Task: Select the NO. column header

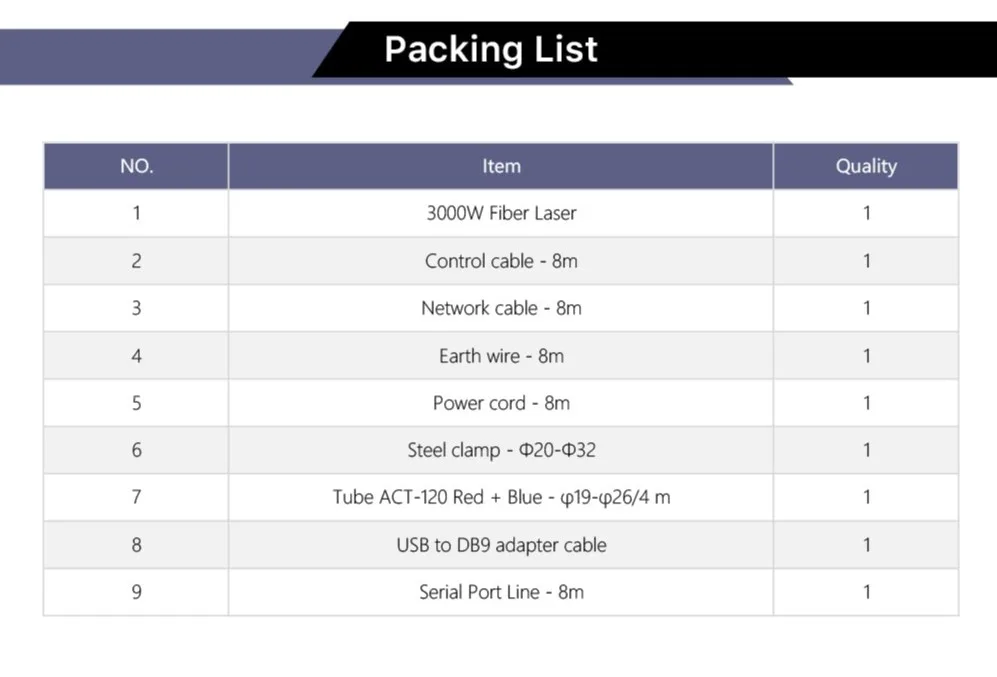Action: point(136,166)
